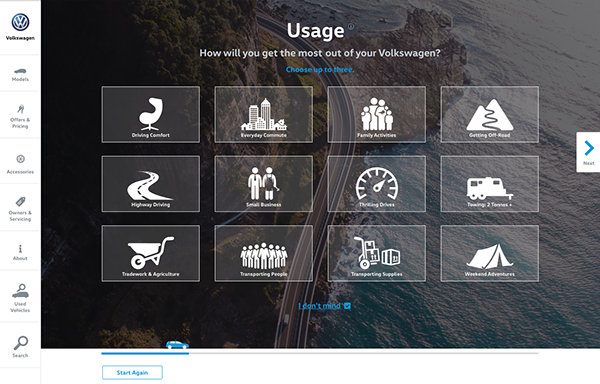Select the Small Business tile
Image resolution: width=600 pixels, height=384 pixels.
tap(264, 184)
